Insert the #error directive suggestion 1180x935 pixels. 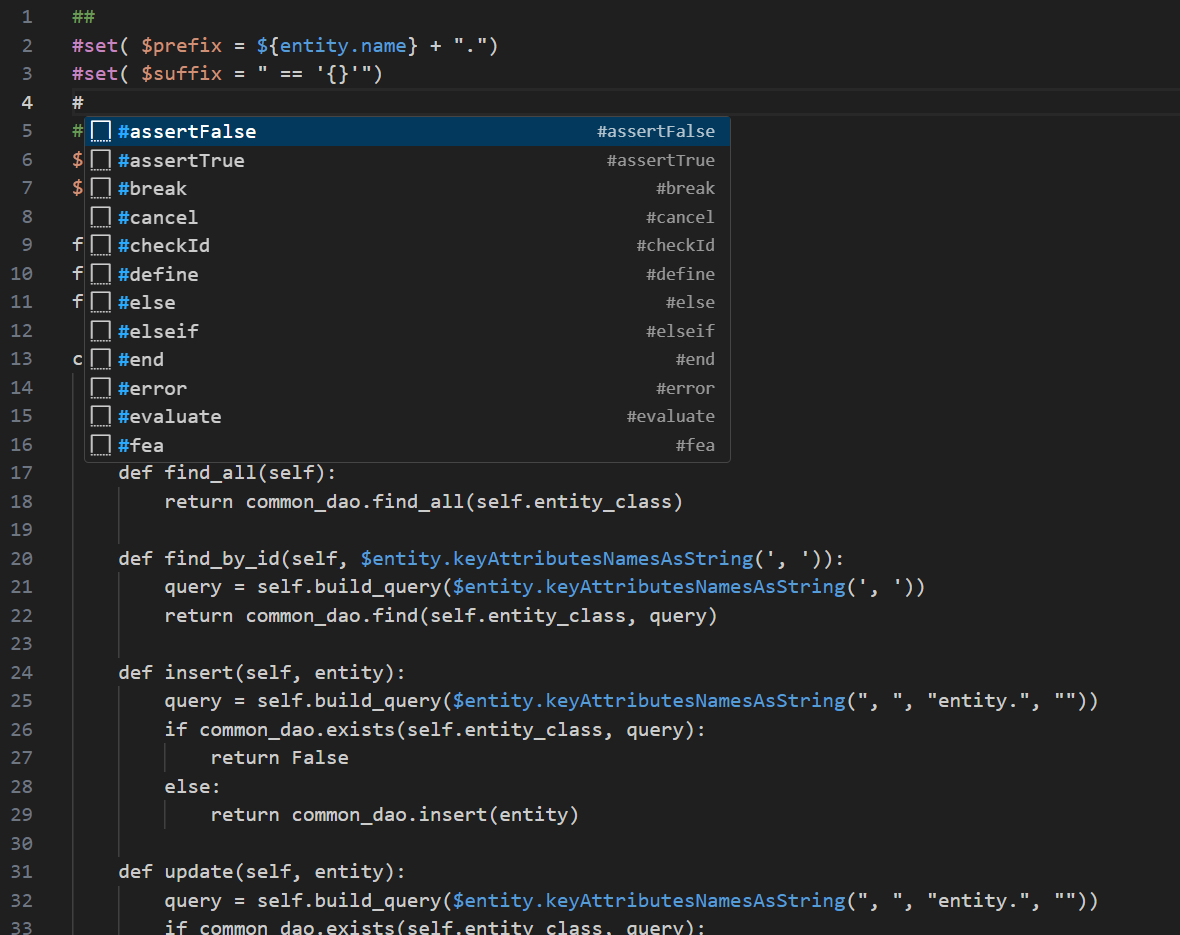pos(152,389)
